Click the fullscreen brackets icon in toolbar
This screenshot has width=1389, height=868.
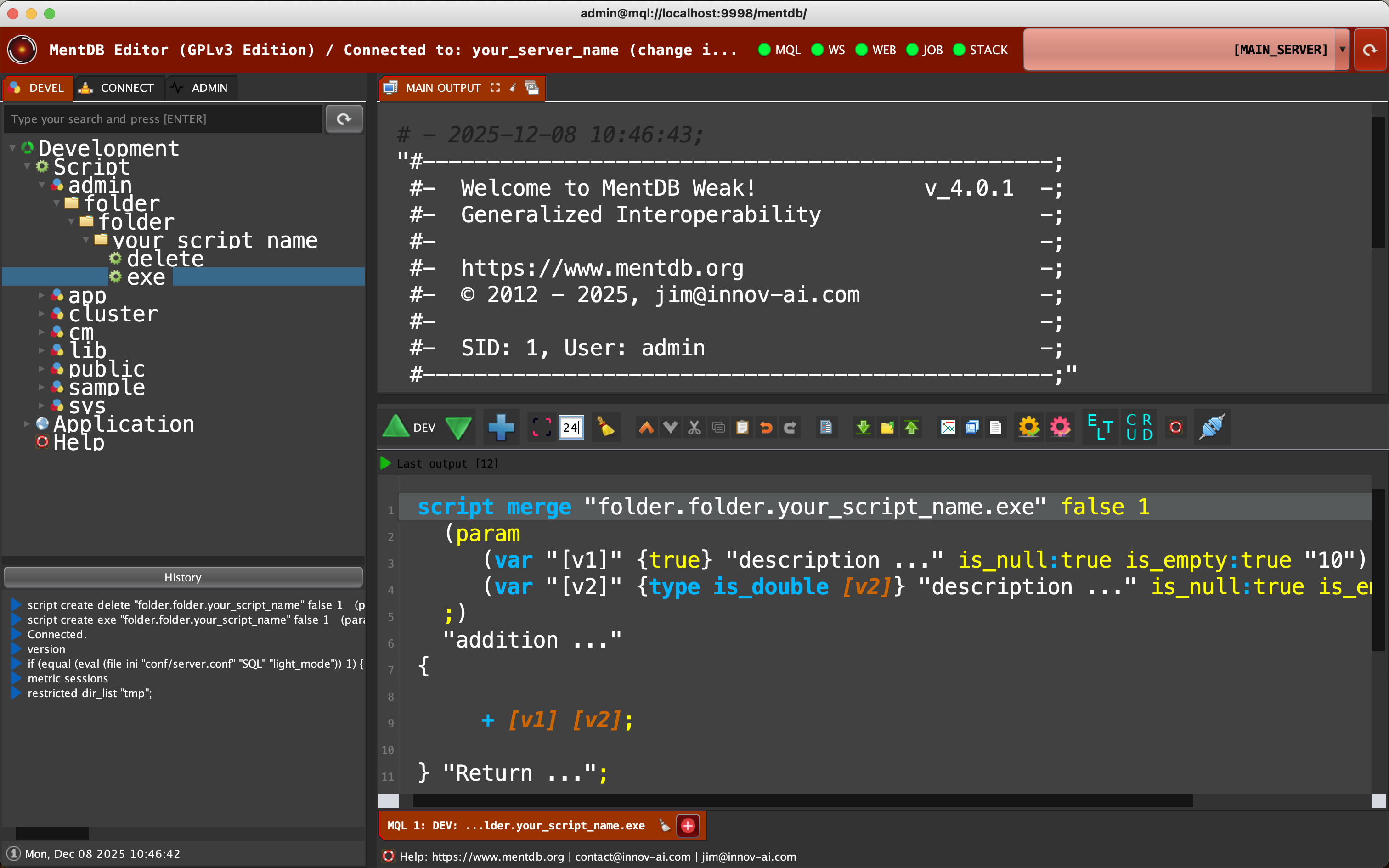[x=541, y=428]
